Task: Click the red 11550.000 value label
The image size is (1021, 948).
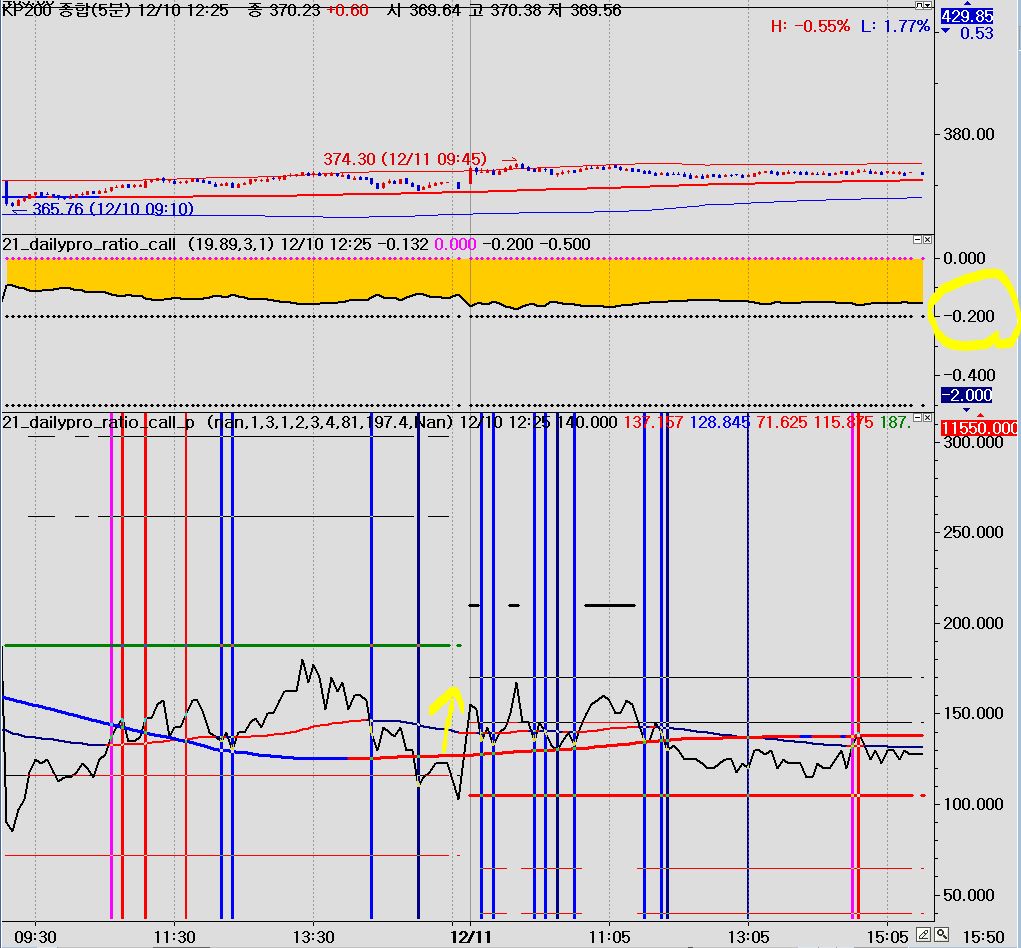Action: click(979, 428)
